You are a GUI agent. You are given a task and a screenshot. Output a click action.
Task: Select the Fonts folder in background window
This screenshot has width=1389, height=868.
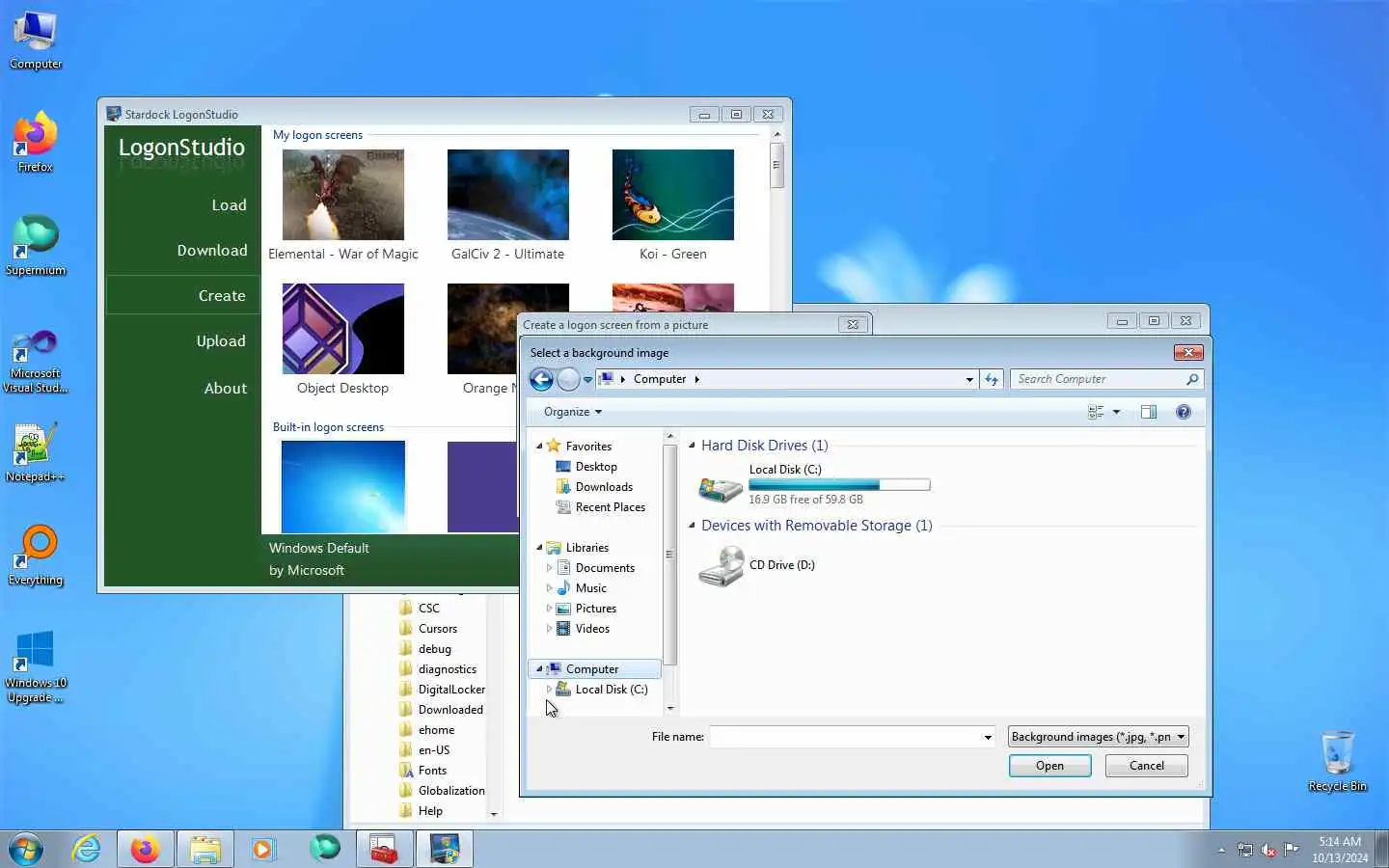click(x=422, y=771)
